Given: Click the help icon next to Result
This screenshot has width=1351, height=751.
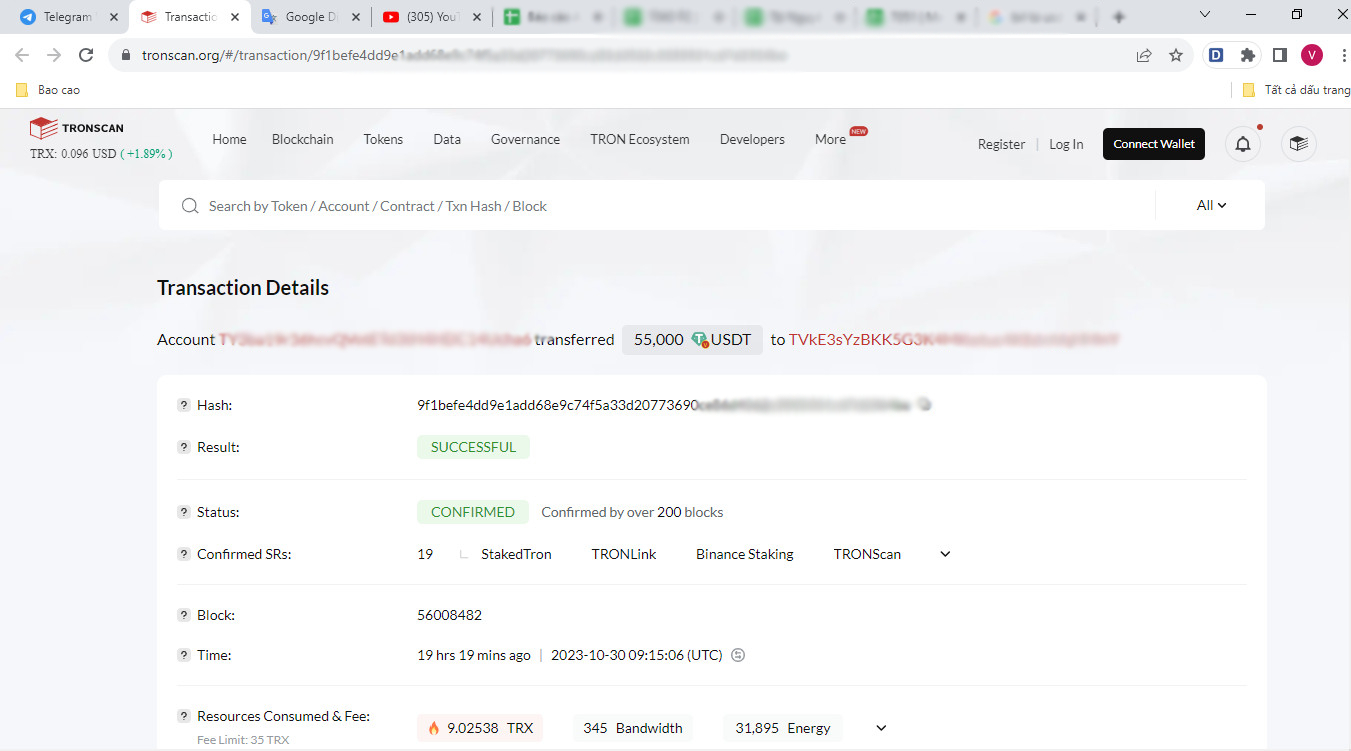Looking at the screenshot, I should (184, 447).
